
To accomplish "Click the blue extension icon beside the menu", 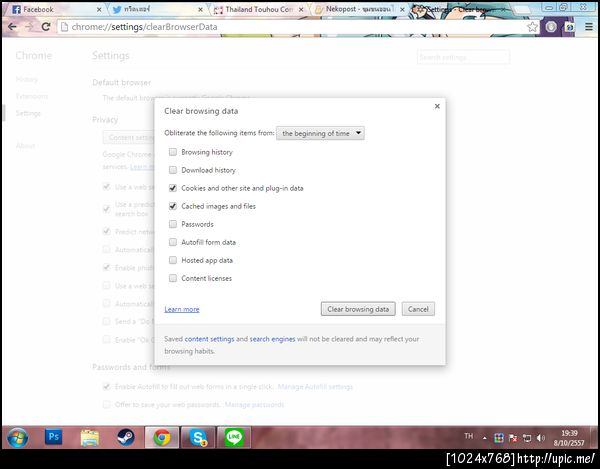I will [x=570, y=27].
